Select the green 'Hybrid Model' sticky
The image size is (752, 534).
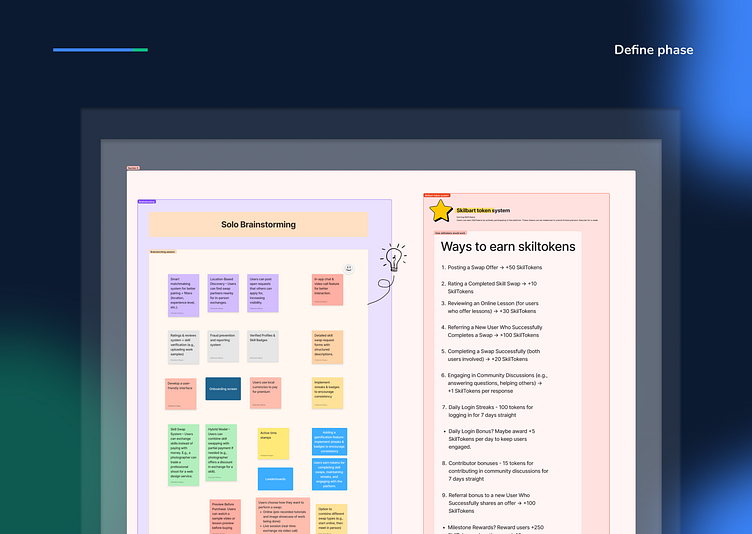(221, 452)
